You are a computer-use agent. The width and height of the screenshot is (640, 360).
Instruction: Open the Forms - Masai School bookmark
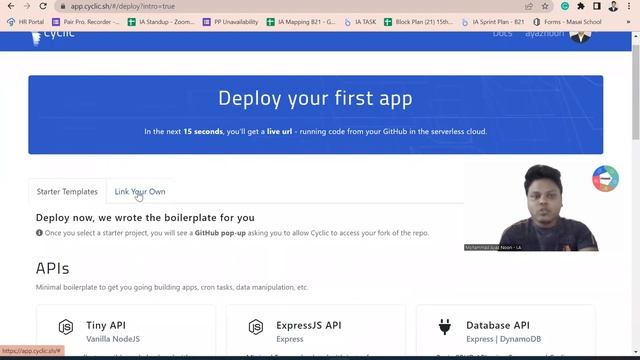tap(567, 22)
